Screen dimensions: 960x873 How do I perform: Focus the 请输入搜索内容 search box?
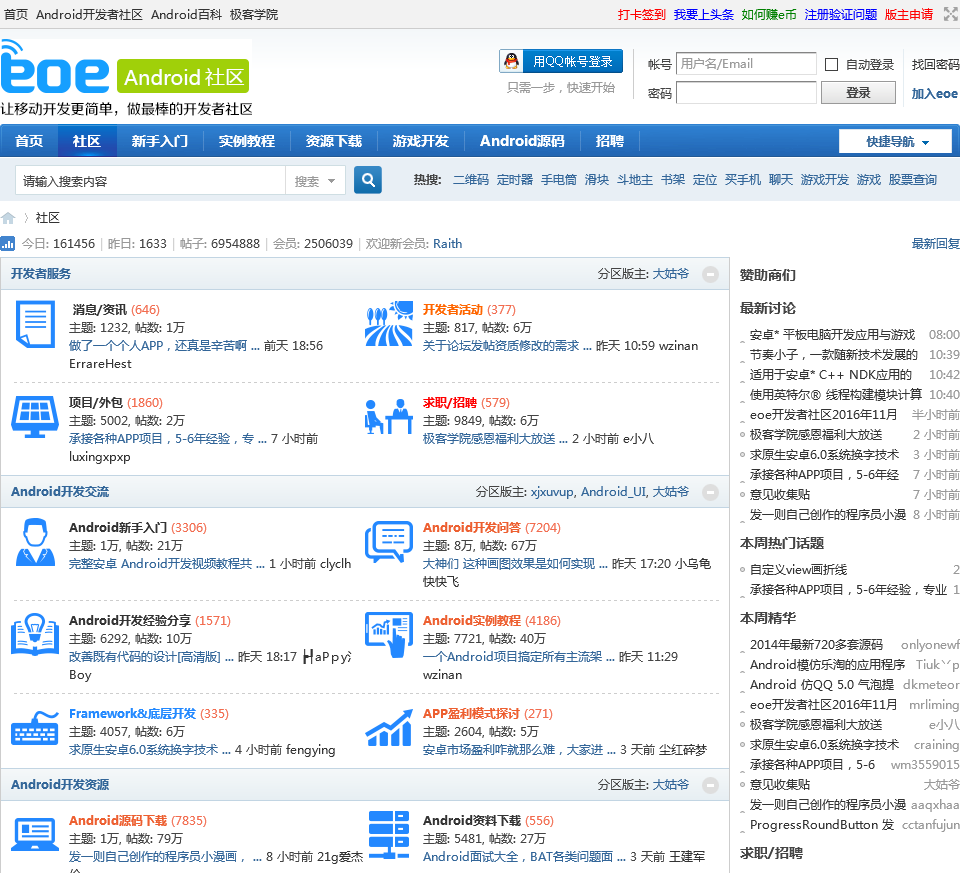pos(151,181)
